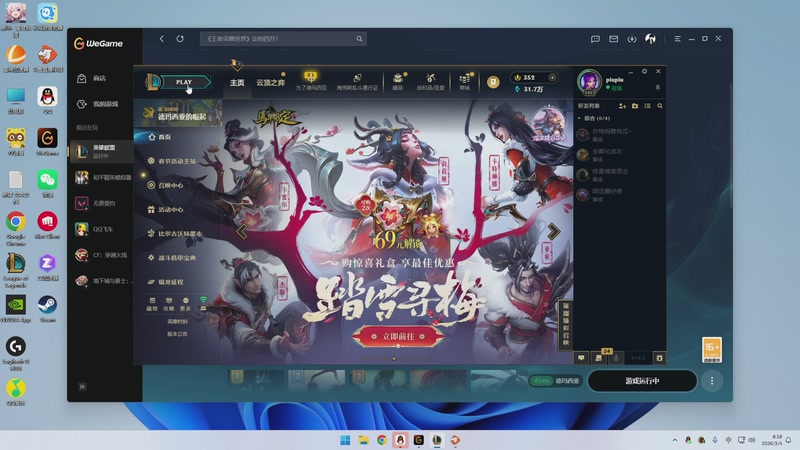
Task: Go to the next banner with right arrow
Action: (554, 232)
